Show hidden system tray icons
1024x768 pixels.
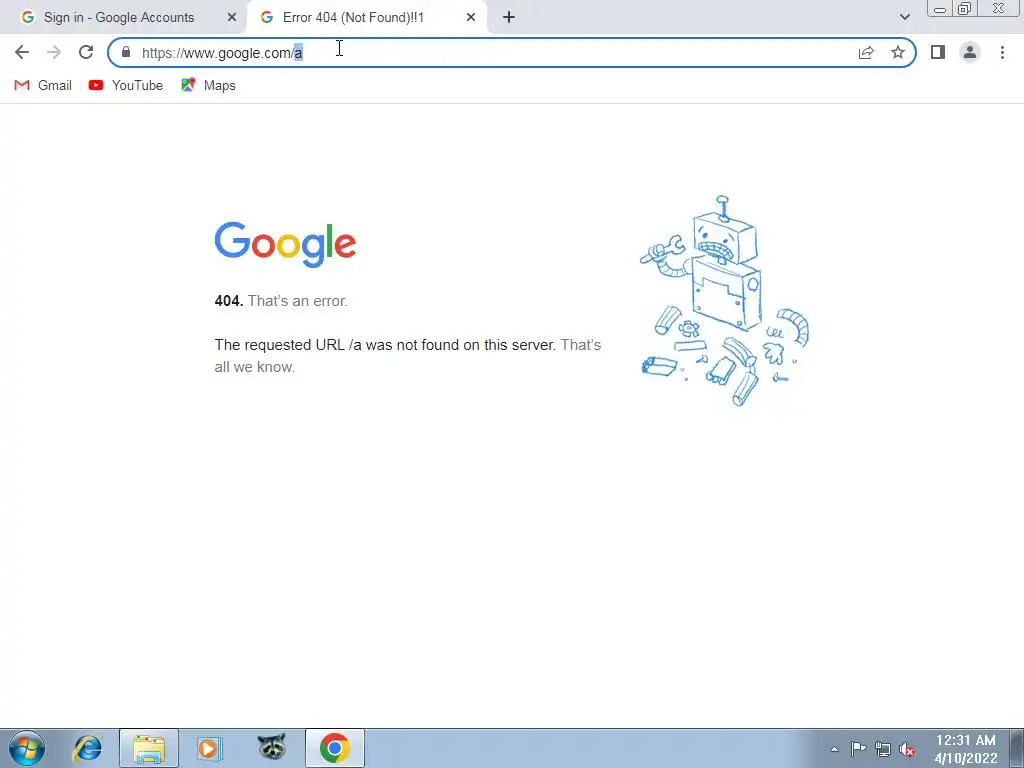point(835,749)
